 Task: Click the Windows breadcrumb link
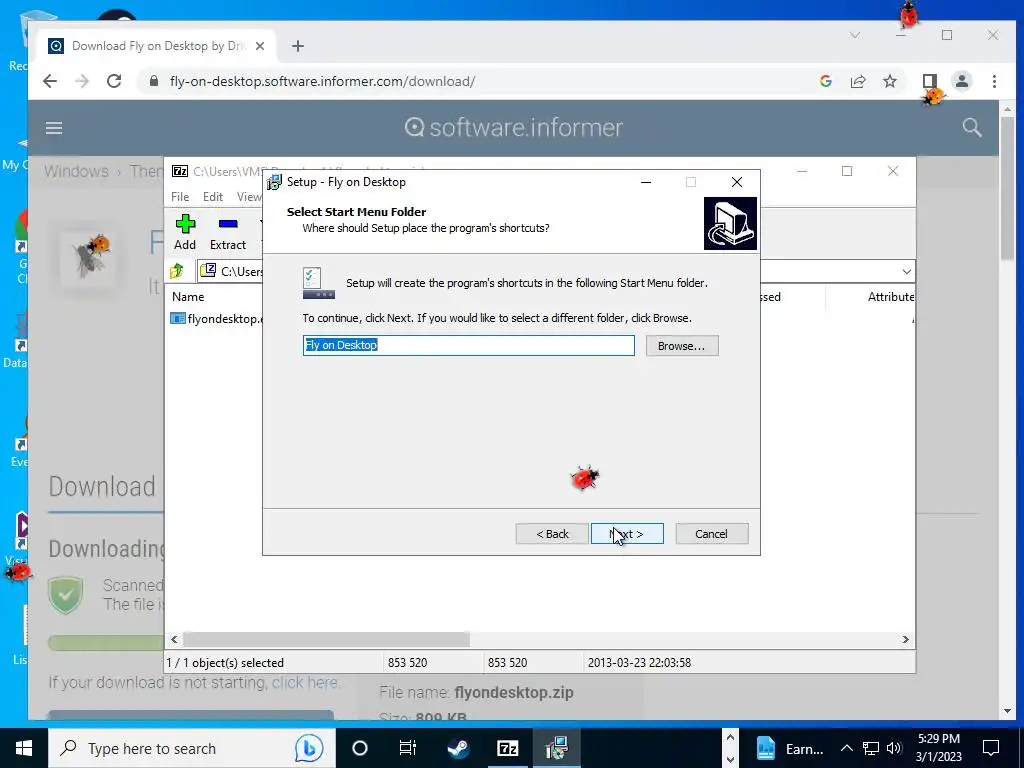(x=76, y=171)
